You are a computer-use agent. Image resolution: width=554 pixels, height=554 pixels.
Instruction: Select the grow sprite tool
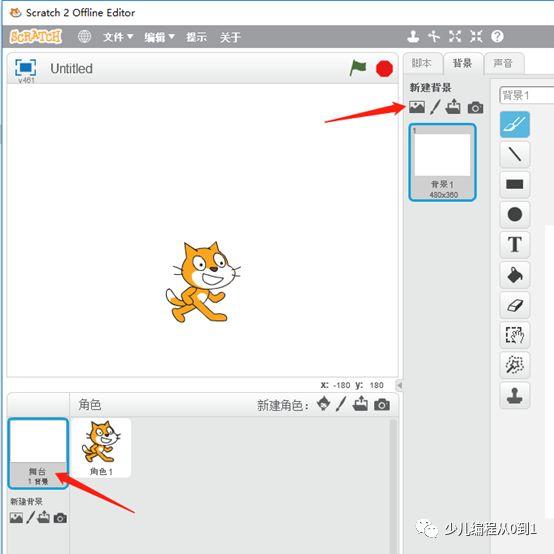coord(455,36)
